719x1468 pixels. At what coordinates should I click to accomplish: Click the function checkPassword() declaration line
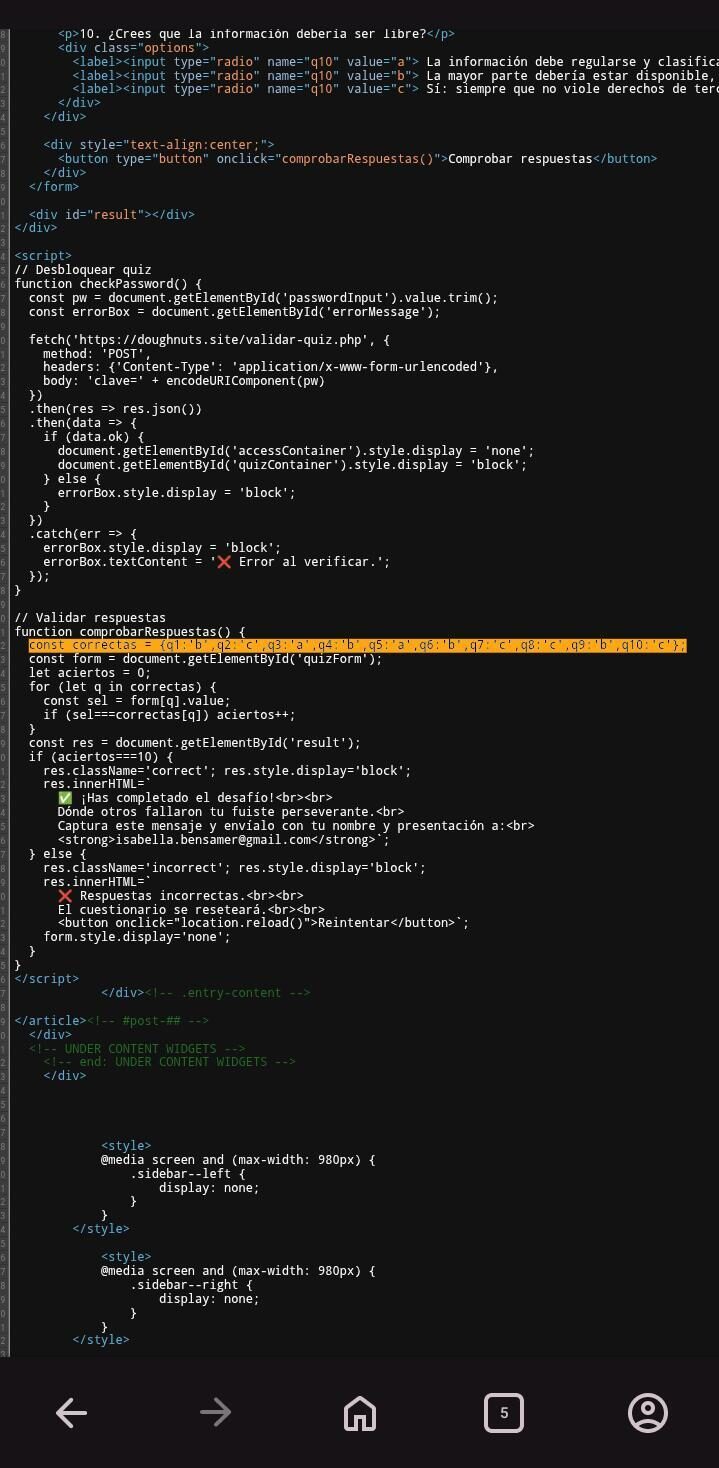pyautogui.click(x=108, y=283)
